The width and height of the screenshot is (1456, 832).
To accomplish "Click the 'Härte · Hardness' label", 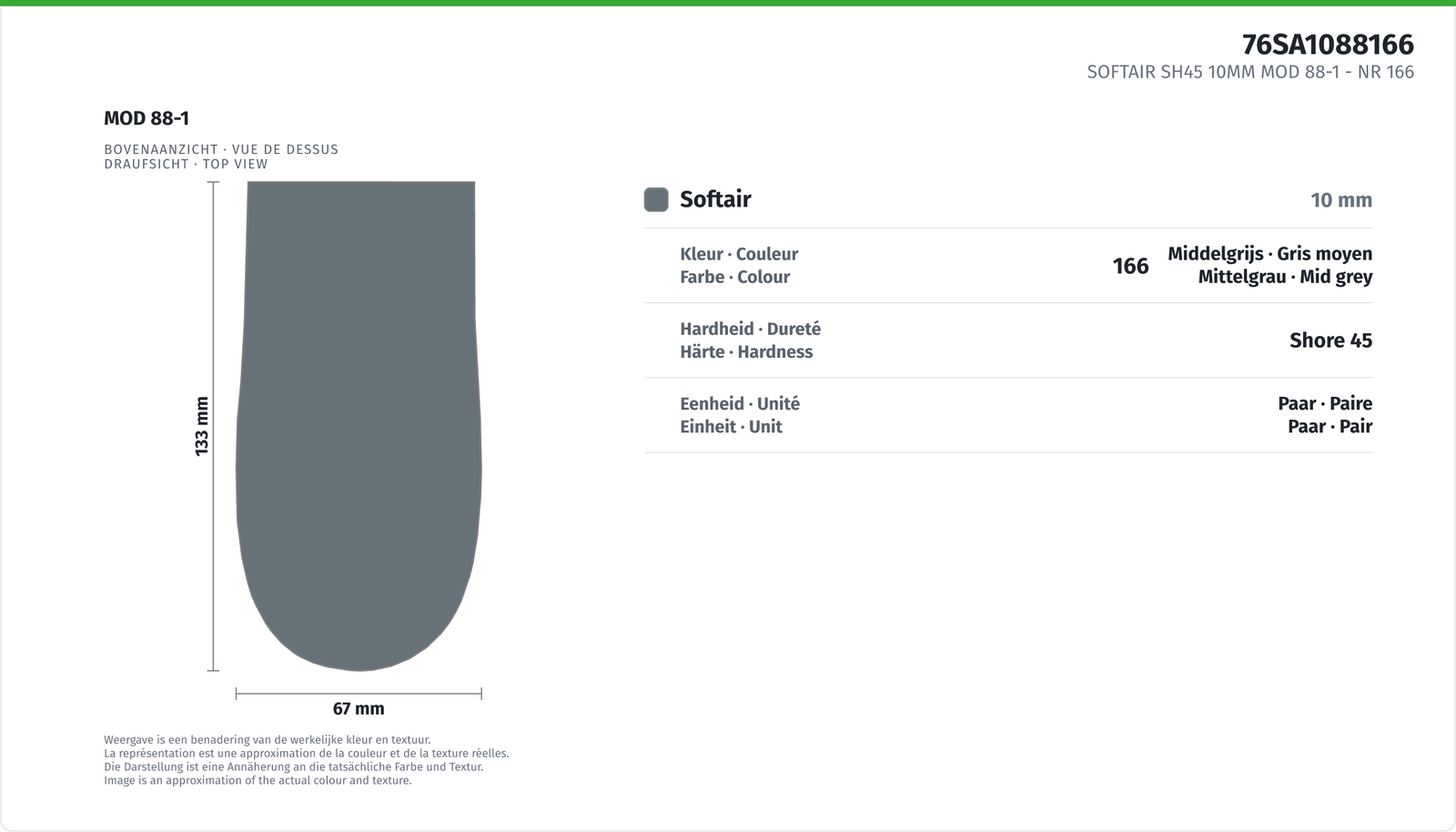I will click(746, 351).
